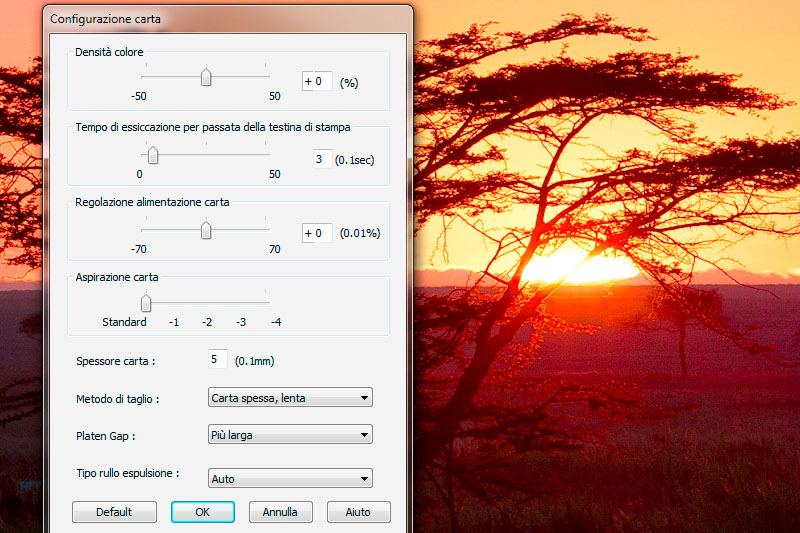800x533 pixels.
Task: Click the Tempo di essiccazione slider handle
Action: pos(153,156)
